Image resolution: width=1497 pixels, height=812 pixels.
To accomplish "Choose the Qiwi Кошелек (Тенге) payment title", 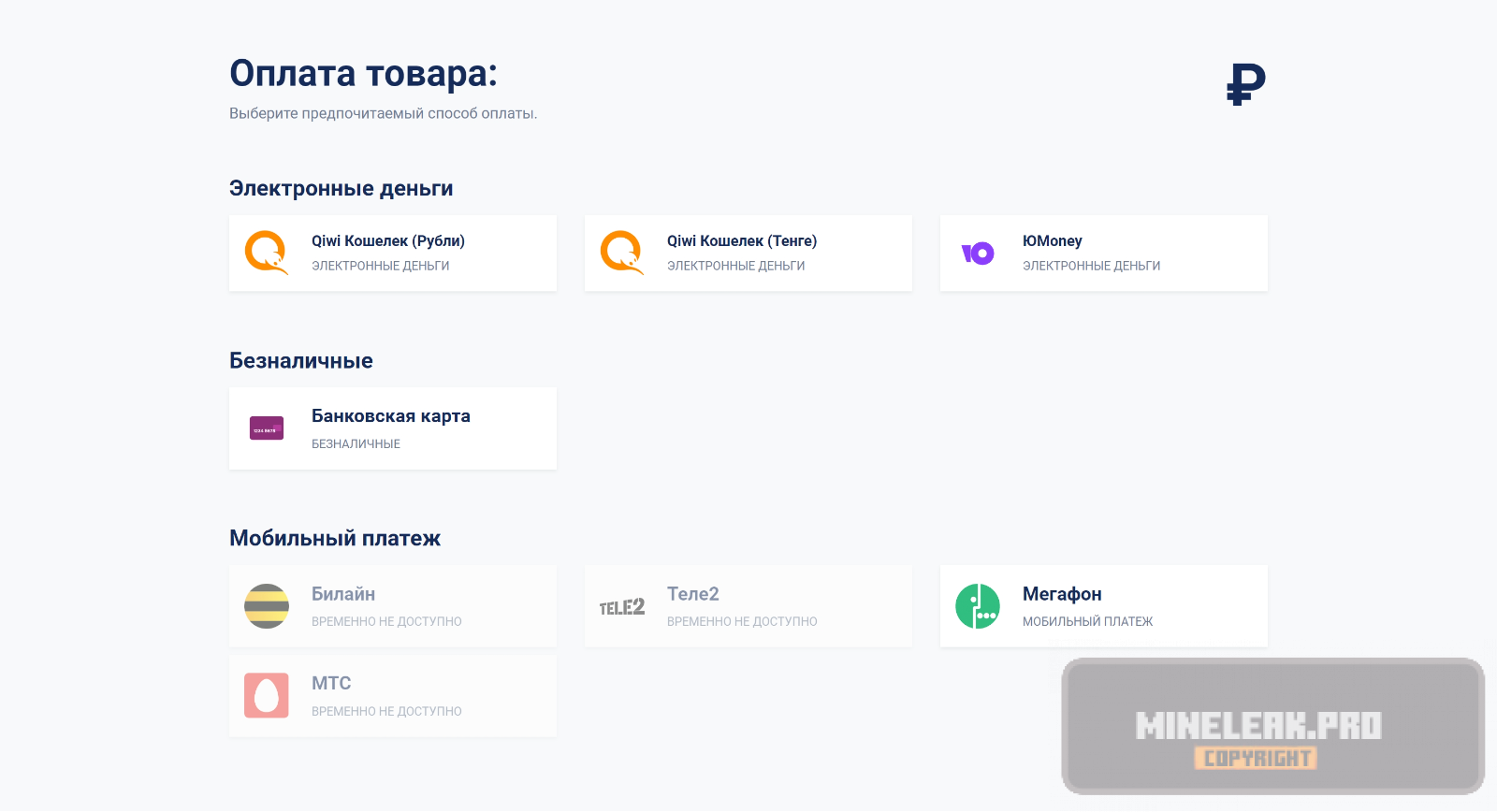I will tap(742, 240).
